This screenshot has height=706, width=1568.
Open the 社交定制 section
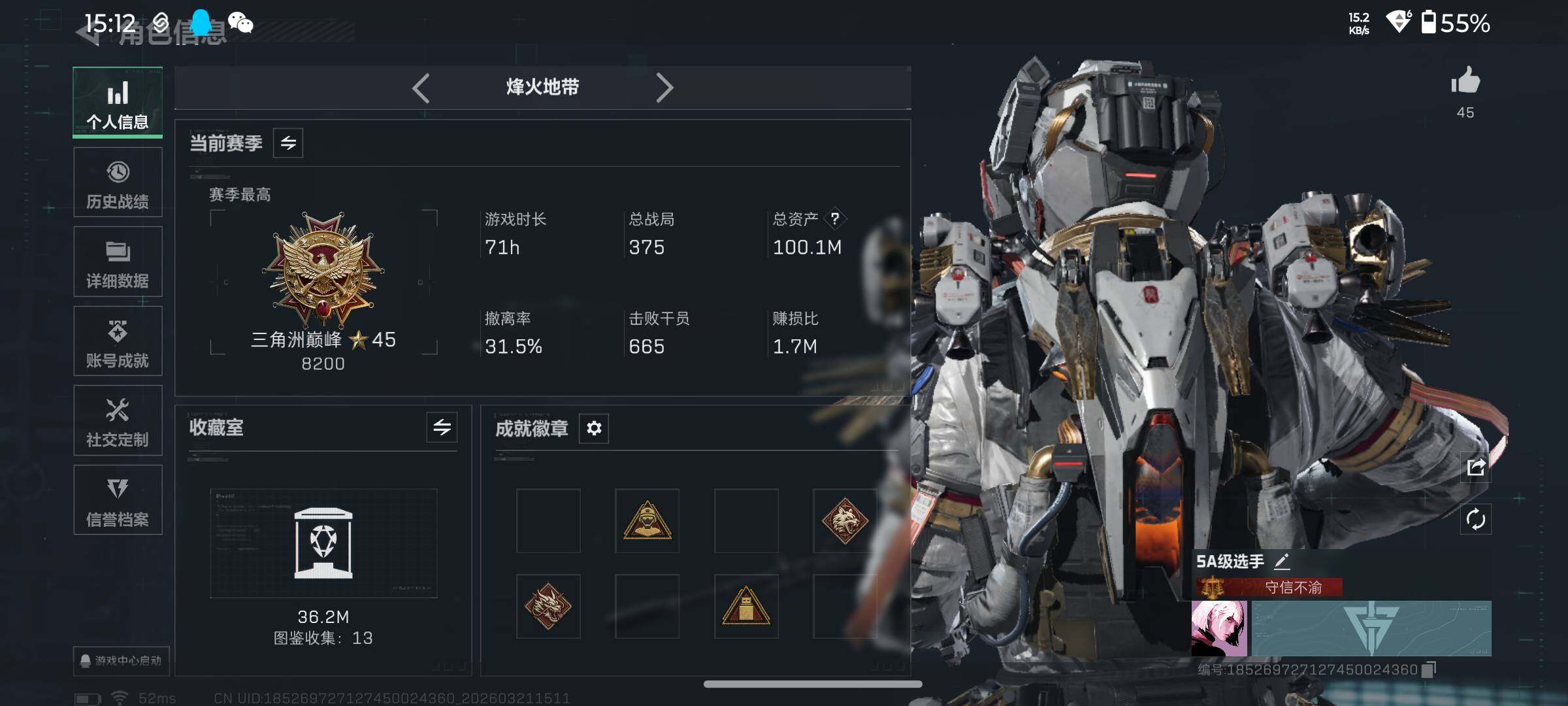(118, 420)
